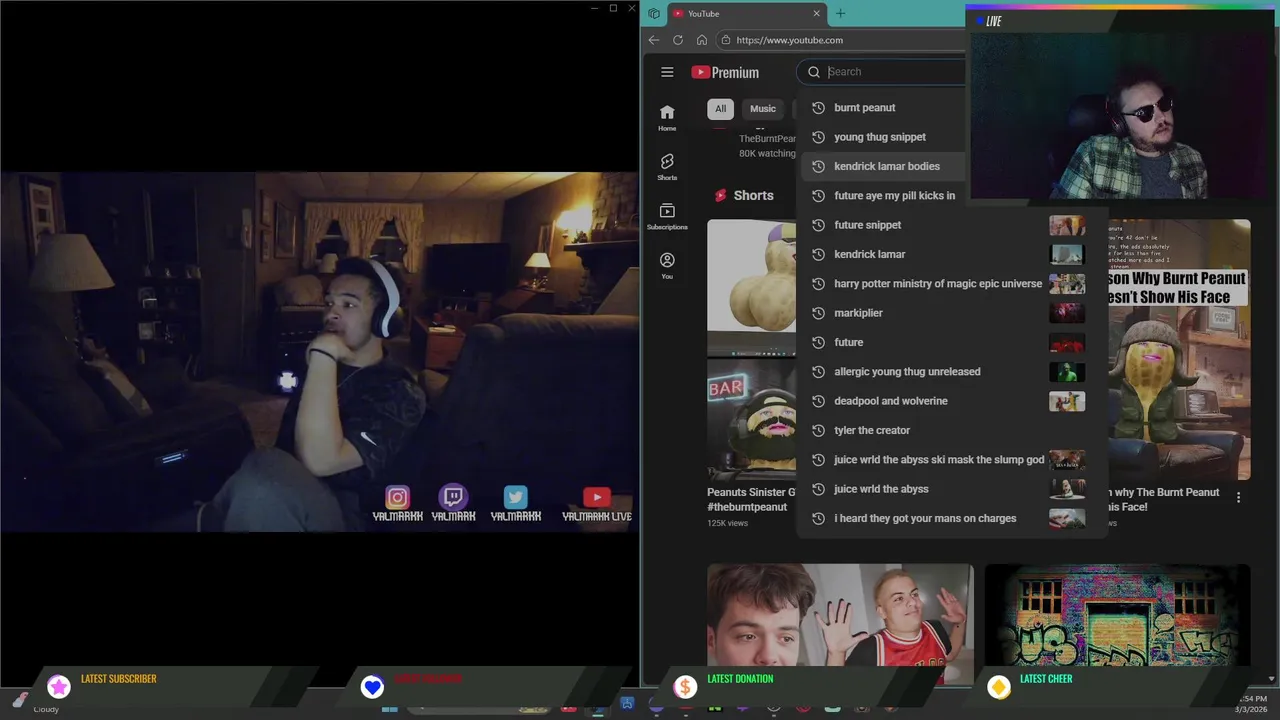Choose the plain 'future' suggestion
Screen dimensions: 1280x720
pyautogui.click(x=848, y=342)
